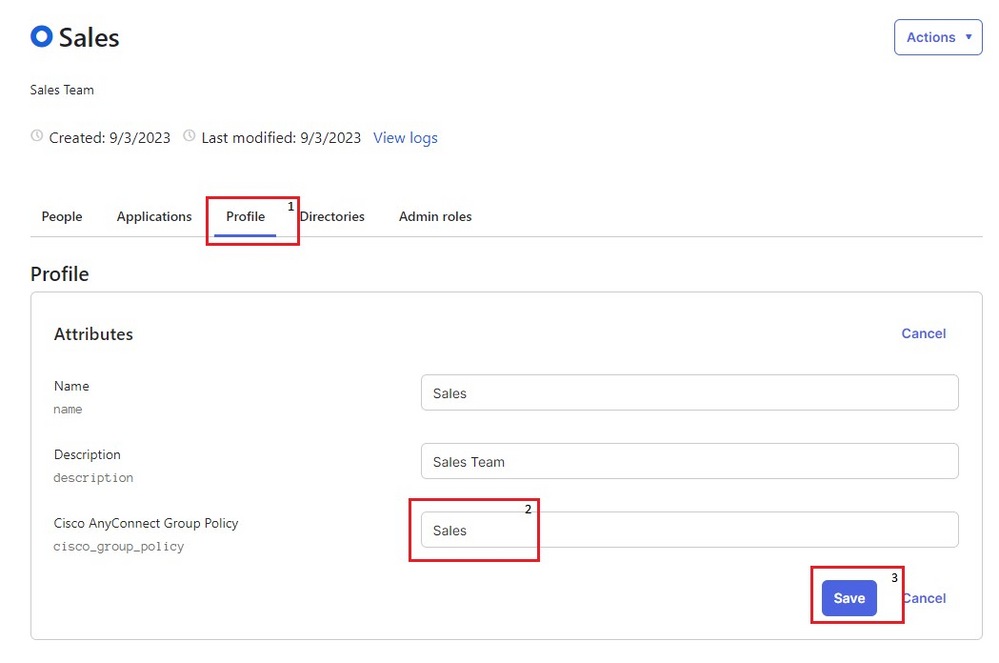Click Cancel next to Attributes heading
Screen dimensions: 999x663
click(x=923, y=334)
